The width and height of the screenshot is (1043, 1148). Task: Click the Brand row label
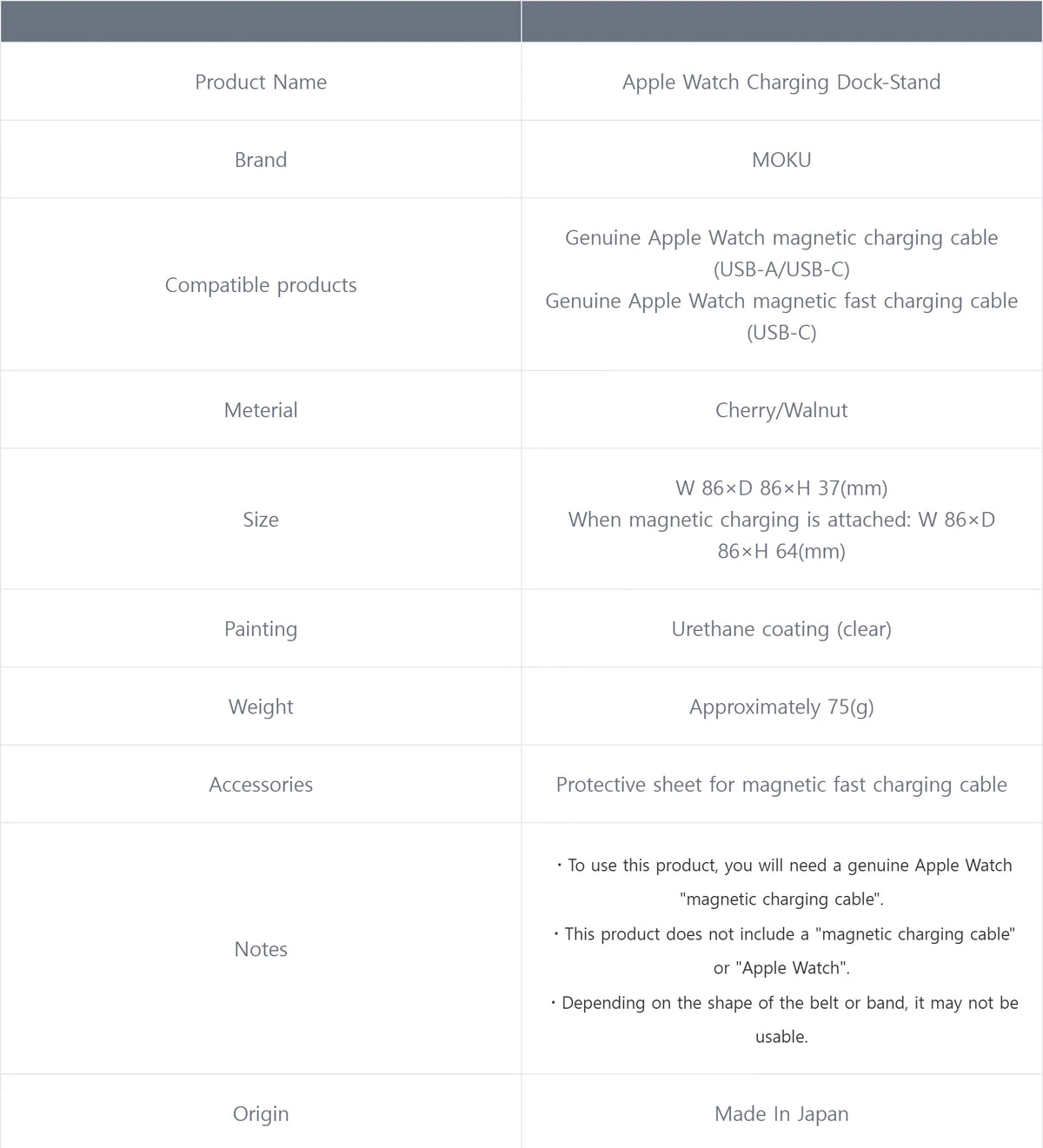[261, 160]
